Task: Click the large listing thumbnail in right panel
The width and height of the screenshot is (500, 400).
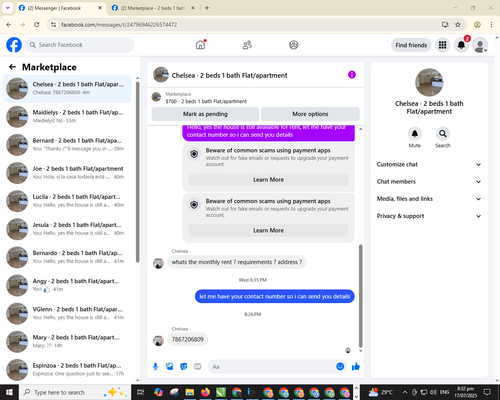Action: coord(429,82)
